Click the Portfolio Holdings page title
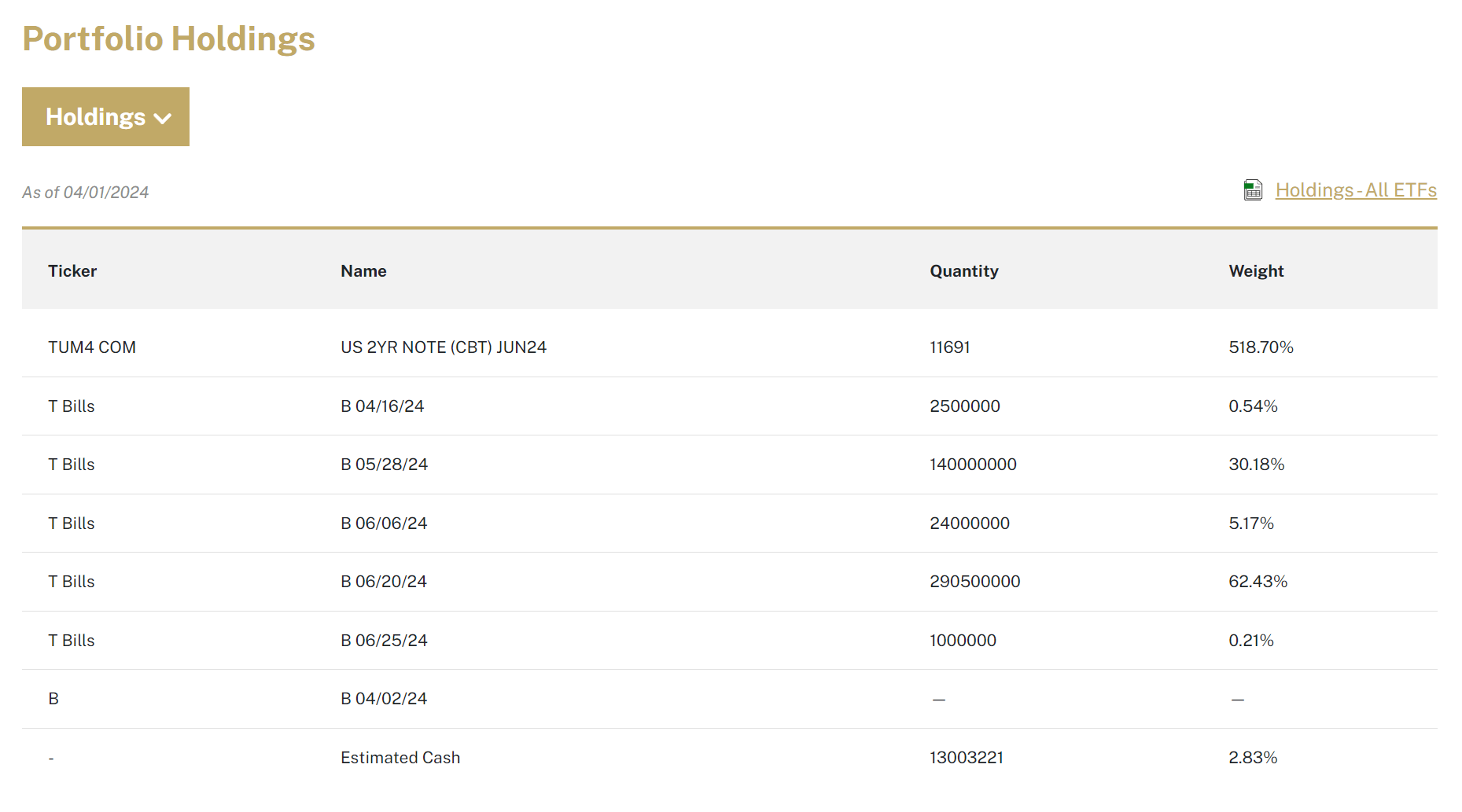This screenshot has height=812, width=1462. [x=168, y=38]
